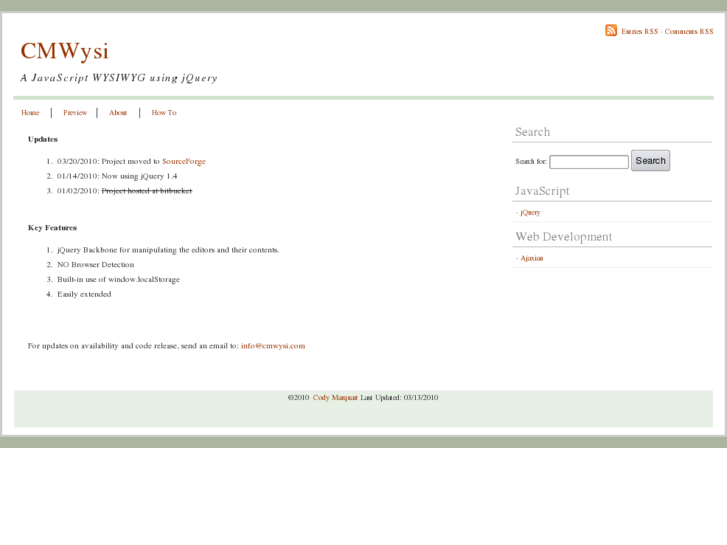This screenshot has width=727, height=545.
Task: Click 'Built-in use of window.localStorage' item
Action: point(118,279)
